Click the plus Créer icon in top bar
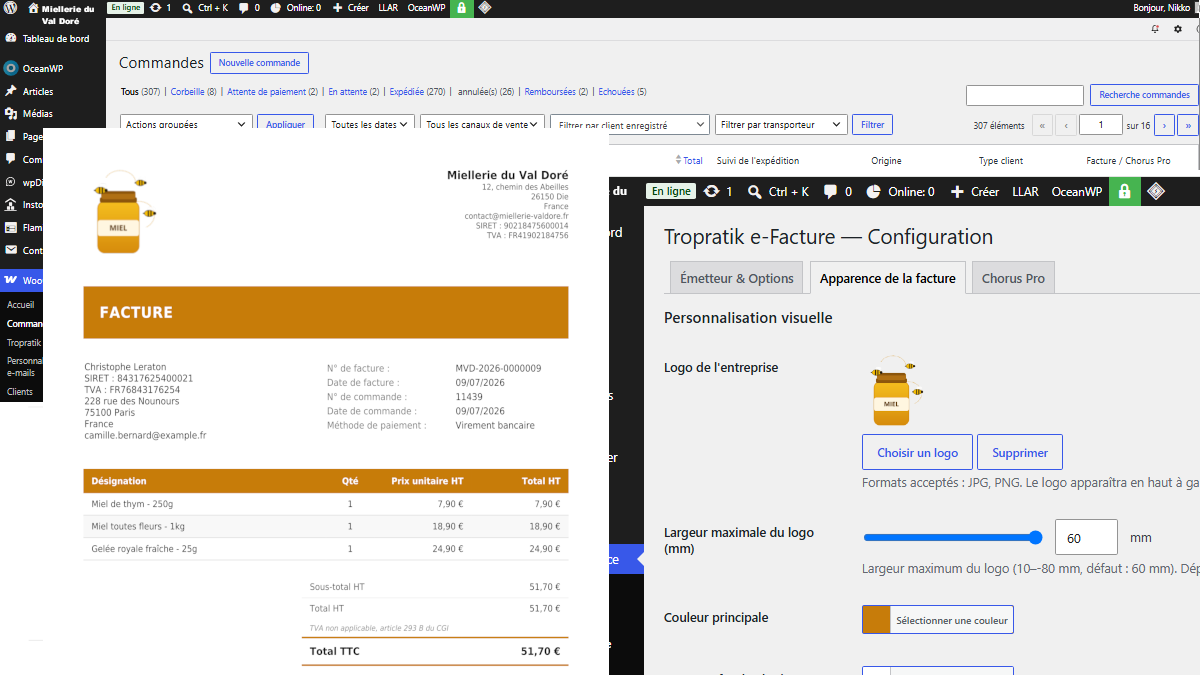 coord(337,7)
